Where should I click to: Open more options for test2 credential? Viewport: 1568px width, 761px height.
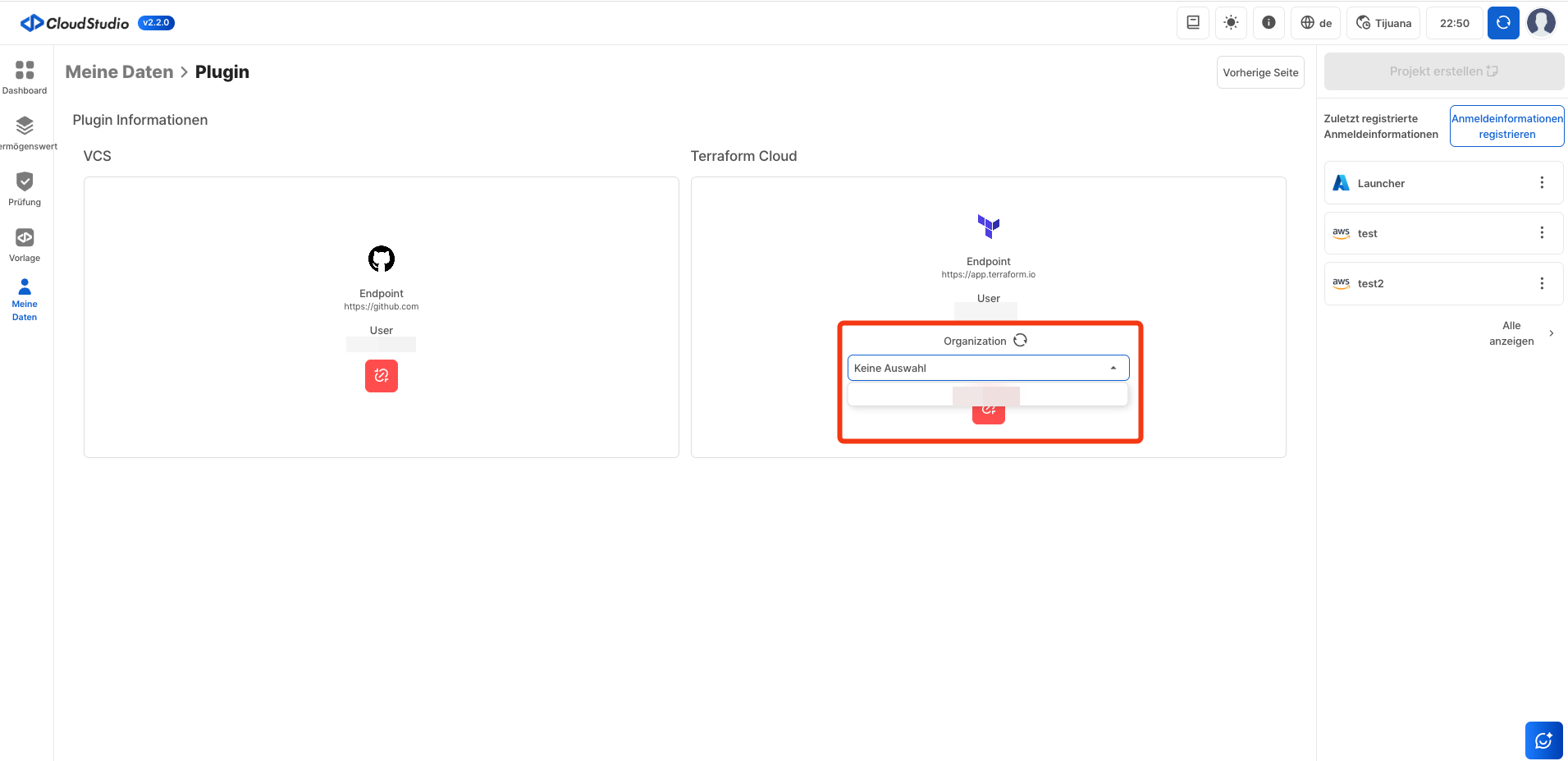coord(1542,283)
